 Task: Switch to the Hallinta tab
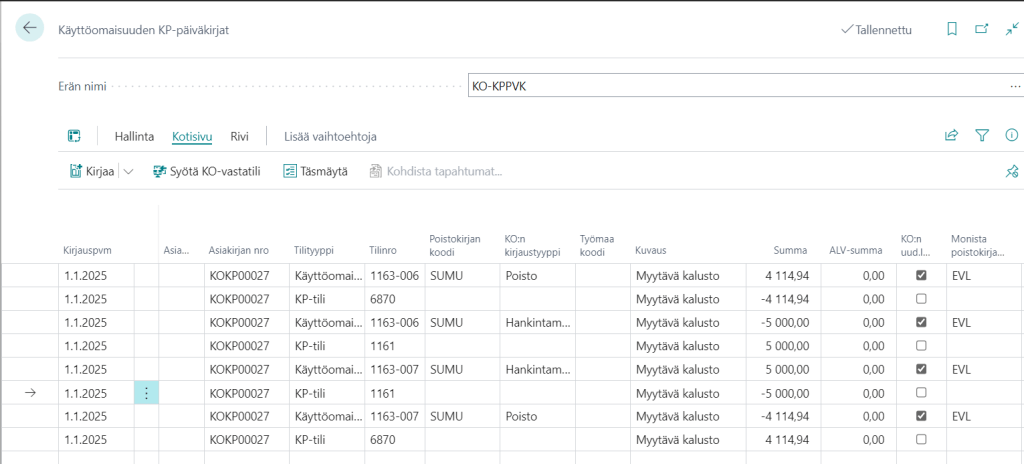134,136
